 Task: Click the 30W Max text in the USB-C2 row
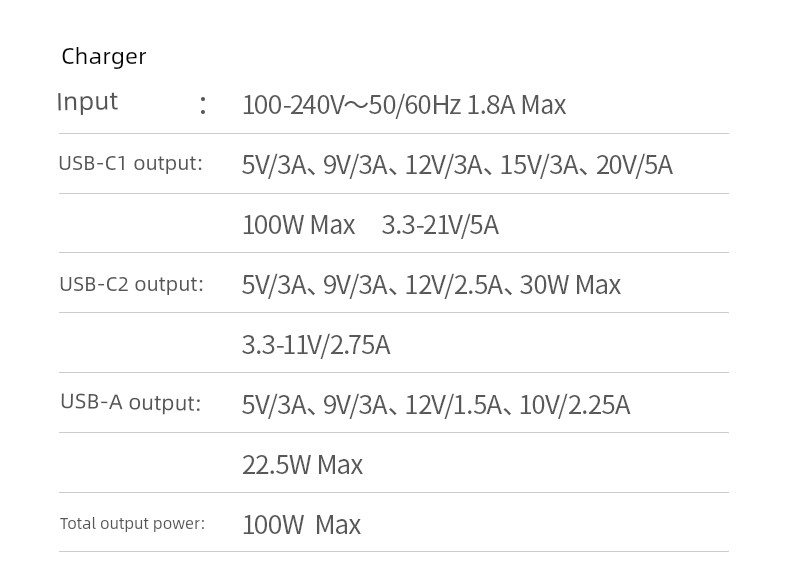[x=570, y=285]
